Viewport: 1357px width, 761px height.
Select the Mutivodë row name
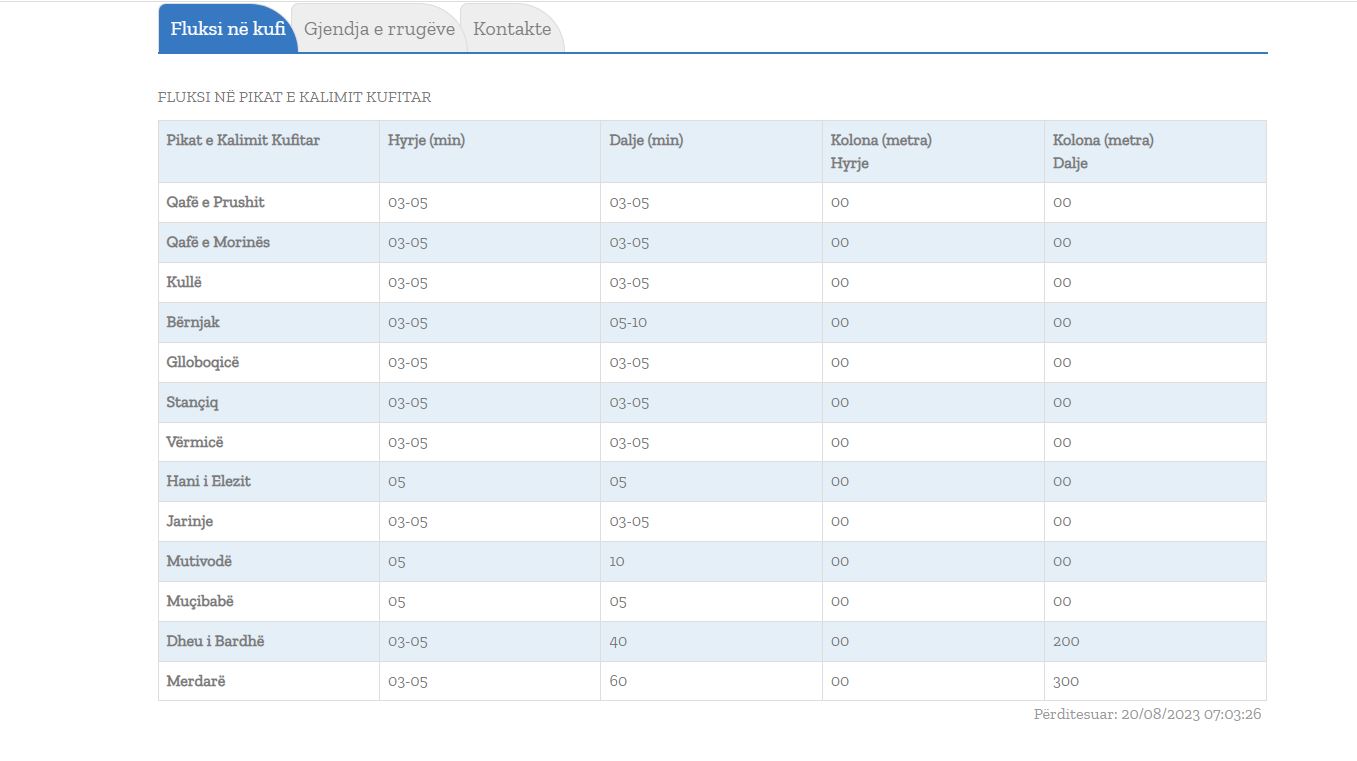pyautogui.click(x=199, y=561)
